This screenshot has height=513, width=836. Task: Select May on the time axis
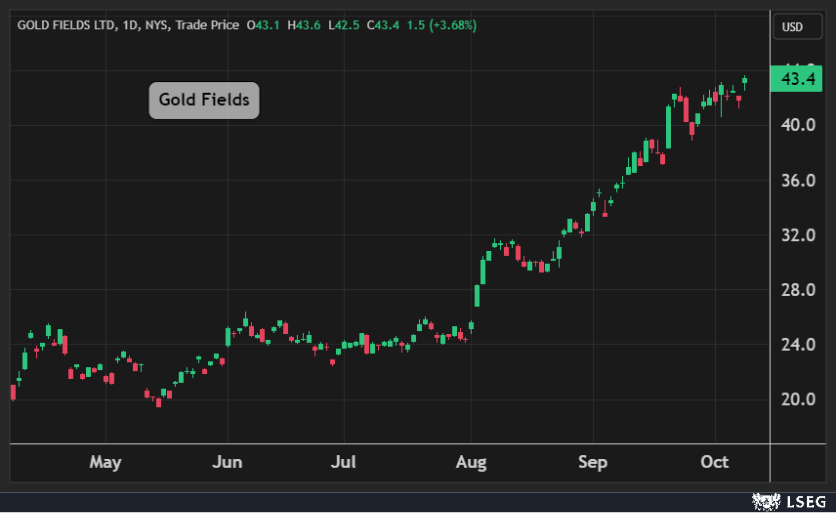105,462
